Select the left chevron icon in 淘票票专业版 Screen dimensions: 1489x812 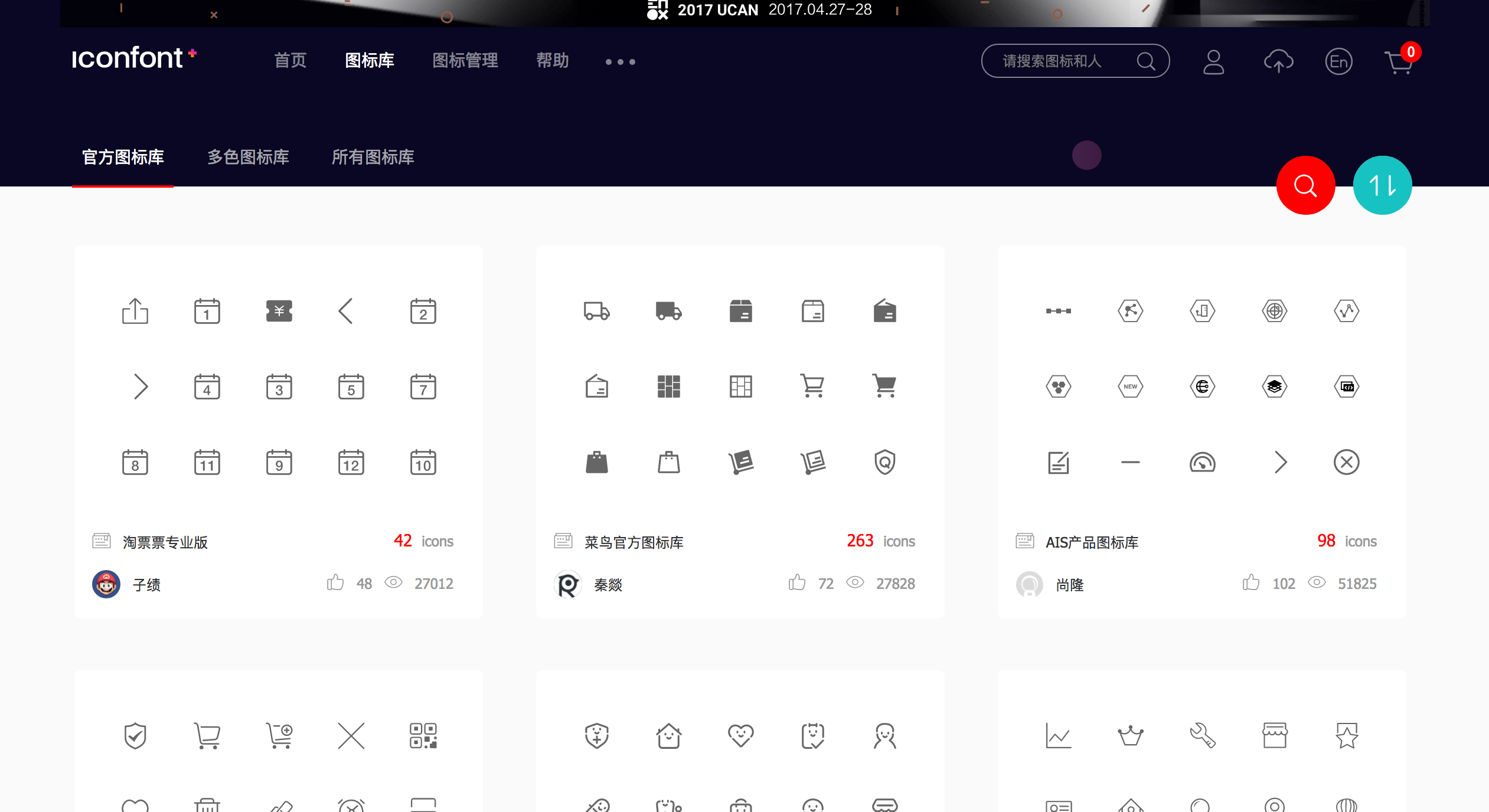346,311
